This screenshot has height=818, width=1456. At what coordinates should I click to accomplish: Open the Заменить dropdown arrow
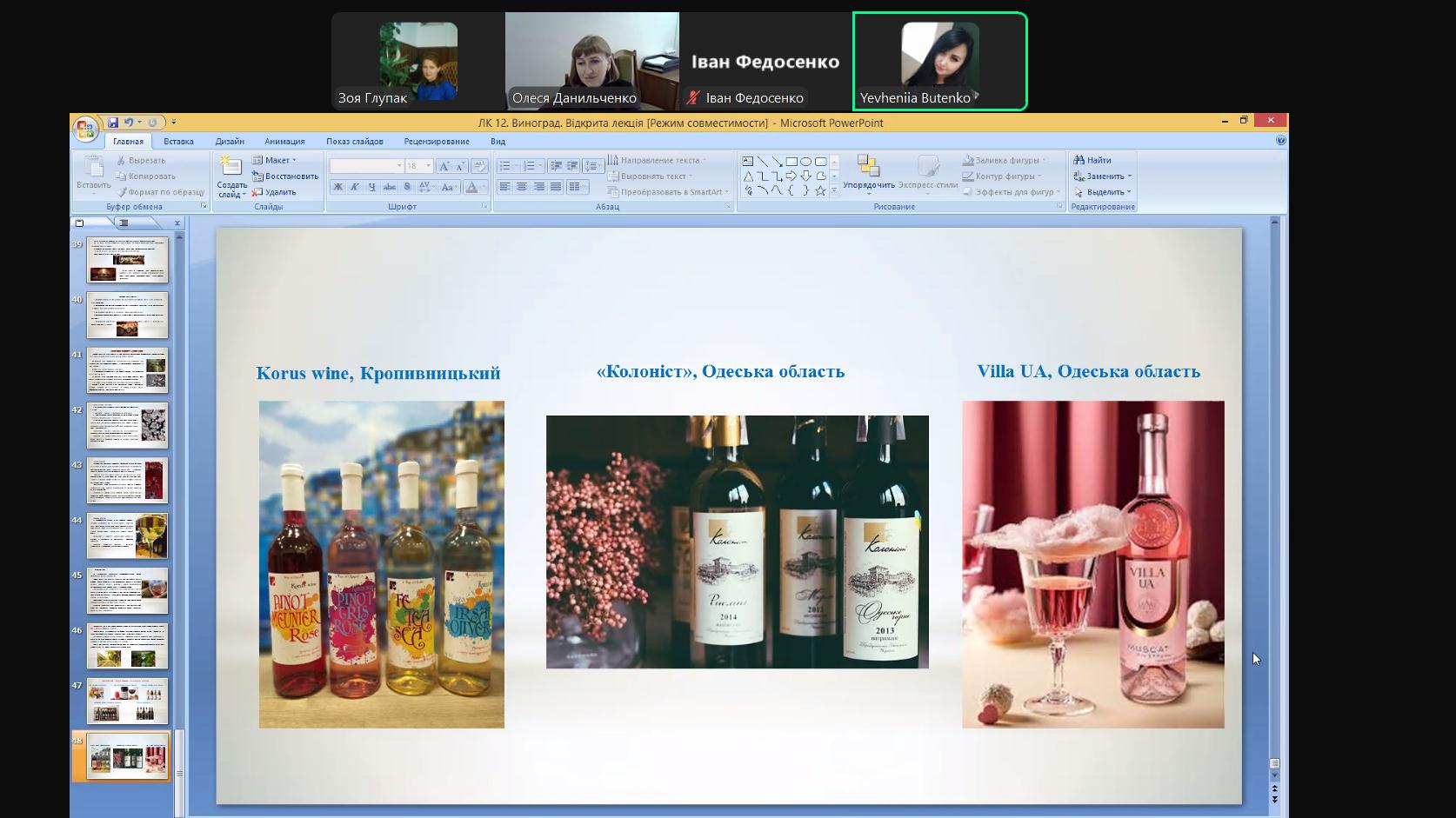(x=1129, y=176)
